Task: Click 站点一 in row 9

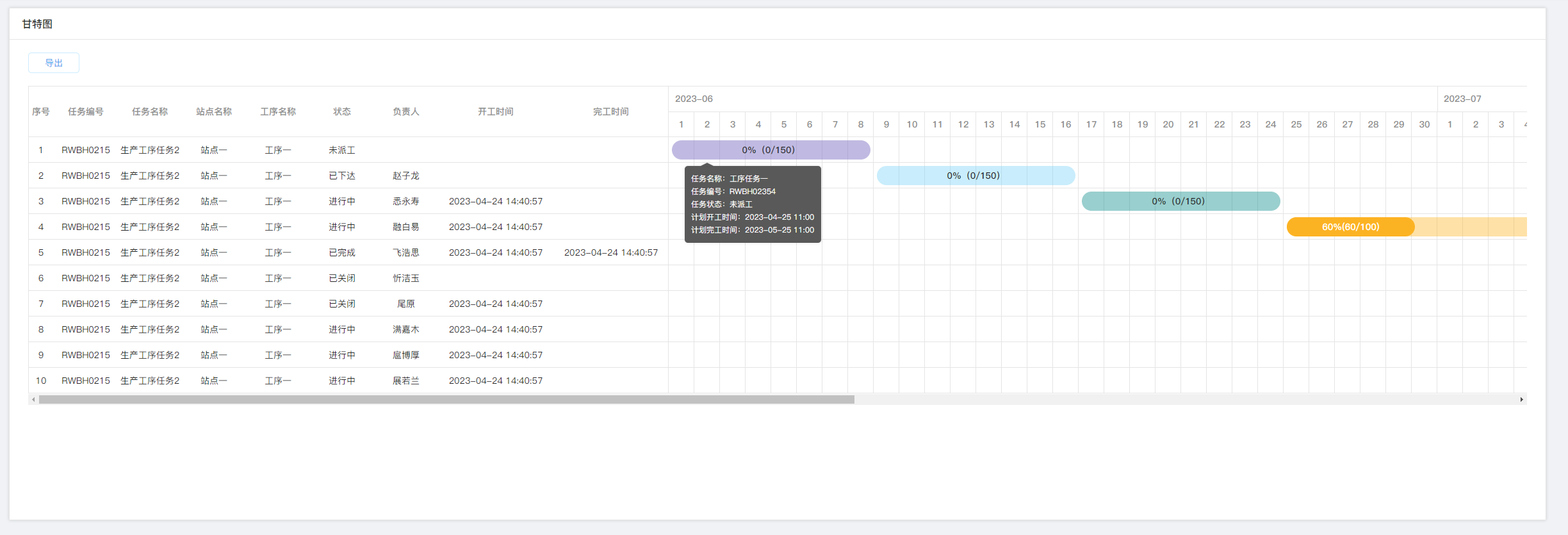Action: pyautogui.click(x=214, y=355)
